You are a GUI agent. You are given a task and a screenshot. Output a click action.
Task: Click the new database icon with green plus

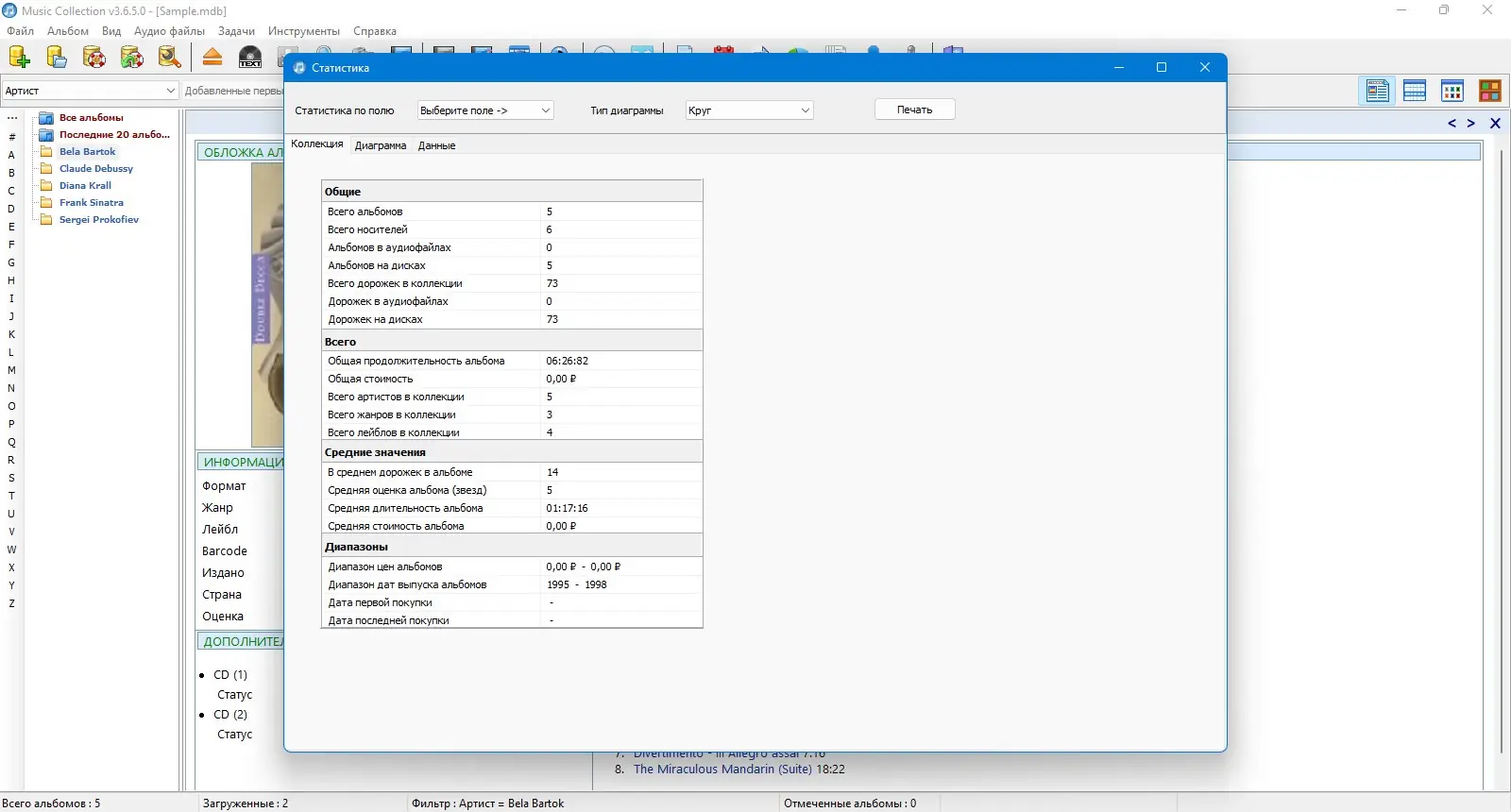(19, 58)
